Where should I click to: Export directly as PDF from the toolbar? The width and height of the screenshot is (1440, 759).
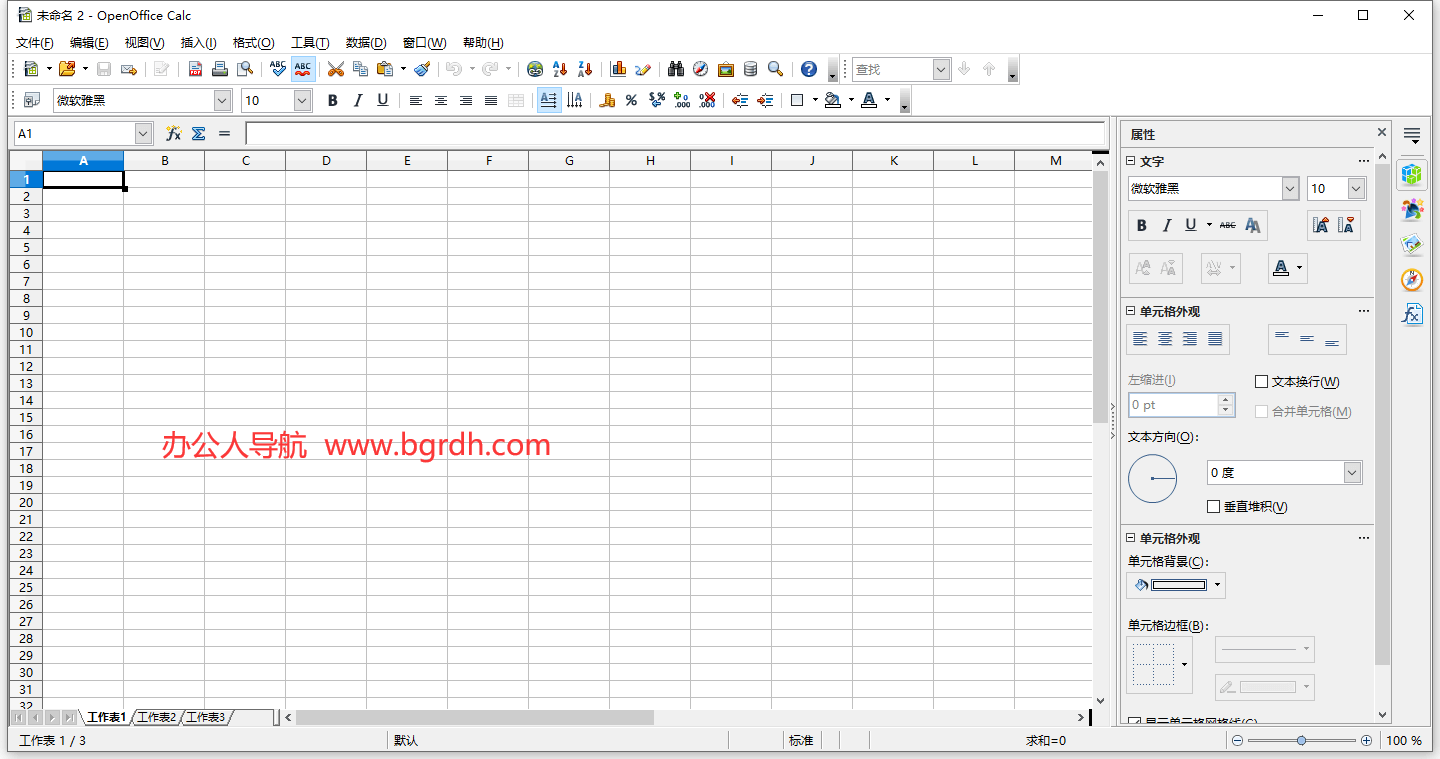coord(195,69)
